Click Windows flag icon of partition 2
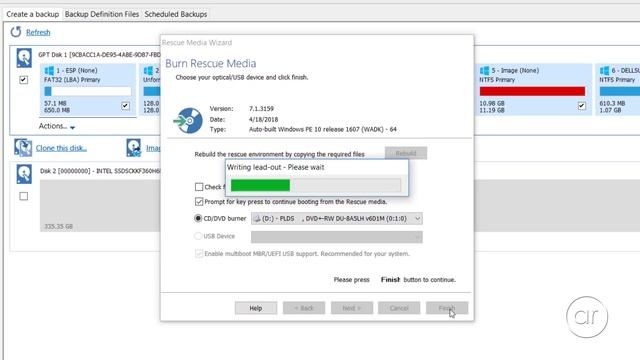This screenshot has width=640, height=360. click(149, 71)
